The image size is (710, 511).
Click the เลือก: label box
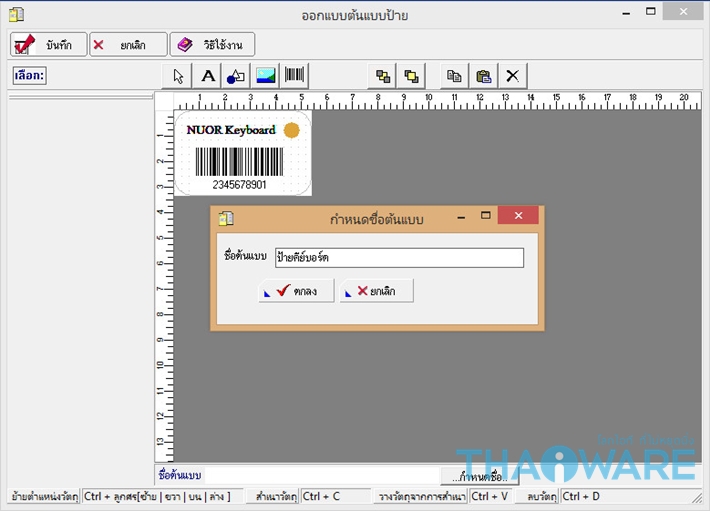[x=29, y=75]
